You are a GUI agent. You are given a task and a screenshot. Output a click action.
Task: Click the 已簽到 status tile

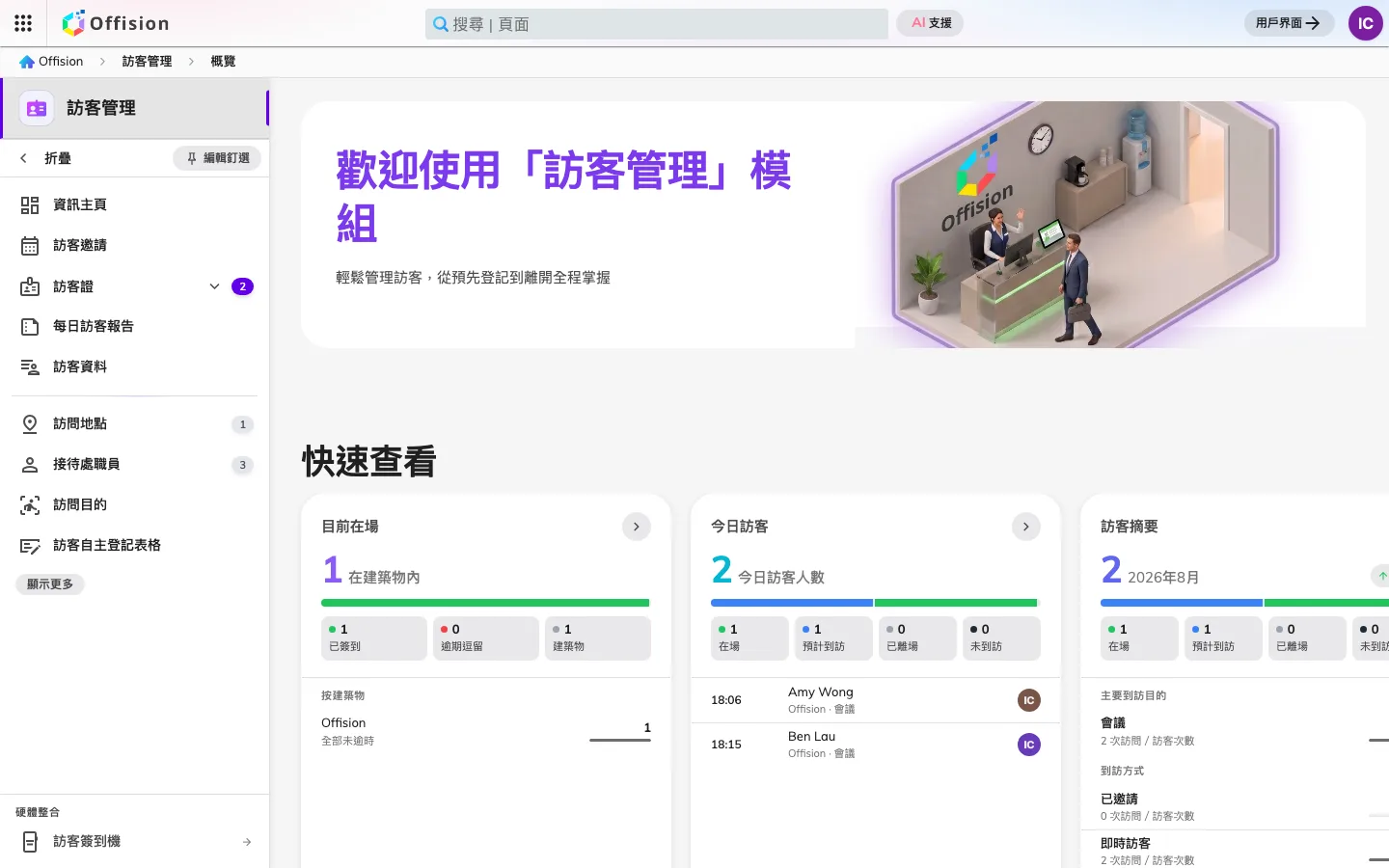[374, 638]
